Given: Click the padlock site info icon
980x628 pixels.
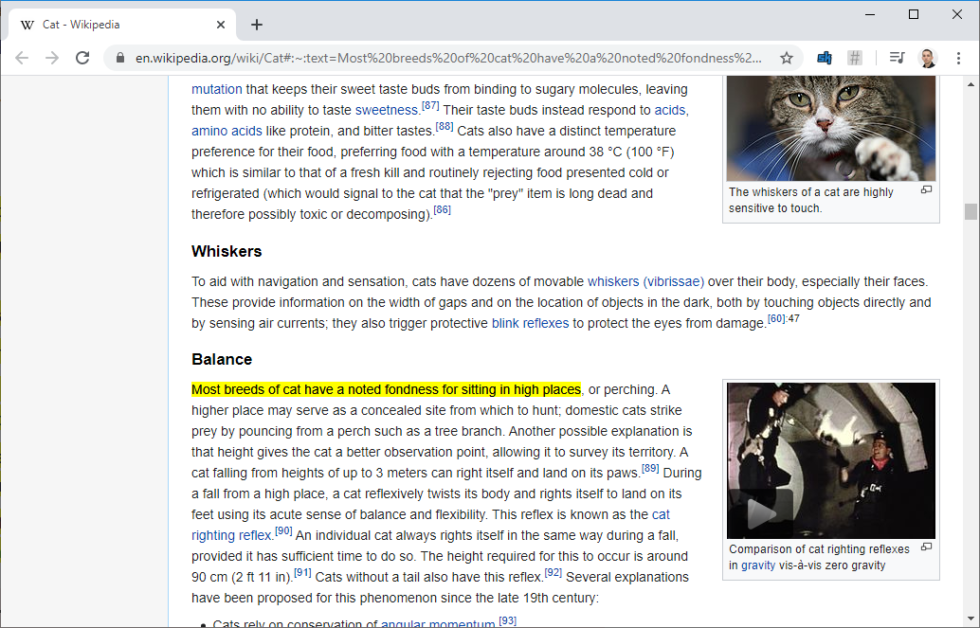Looking at the screenshot, I should click(x=121, y=58).
